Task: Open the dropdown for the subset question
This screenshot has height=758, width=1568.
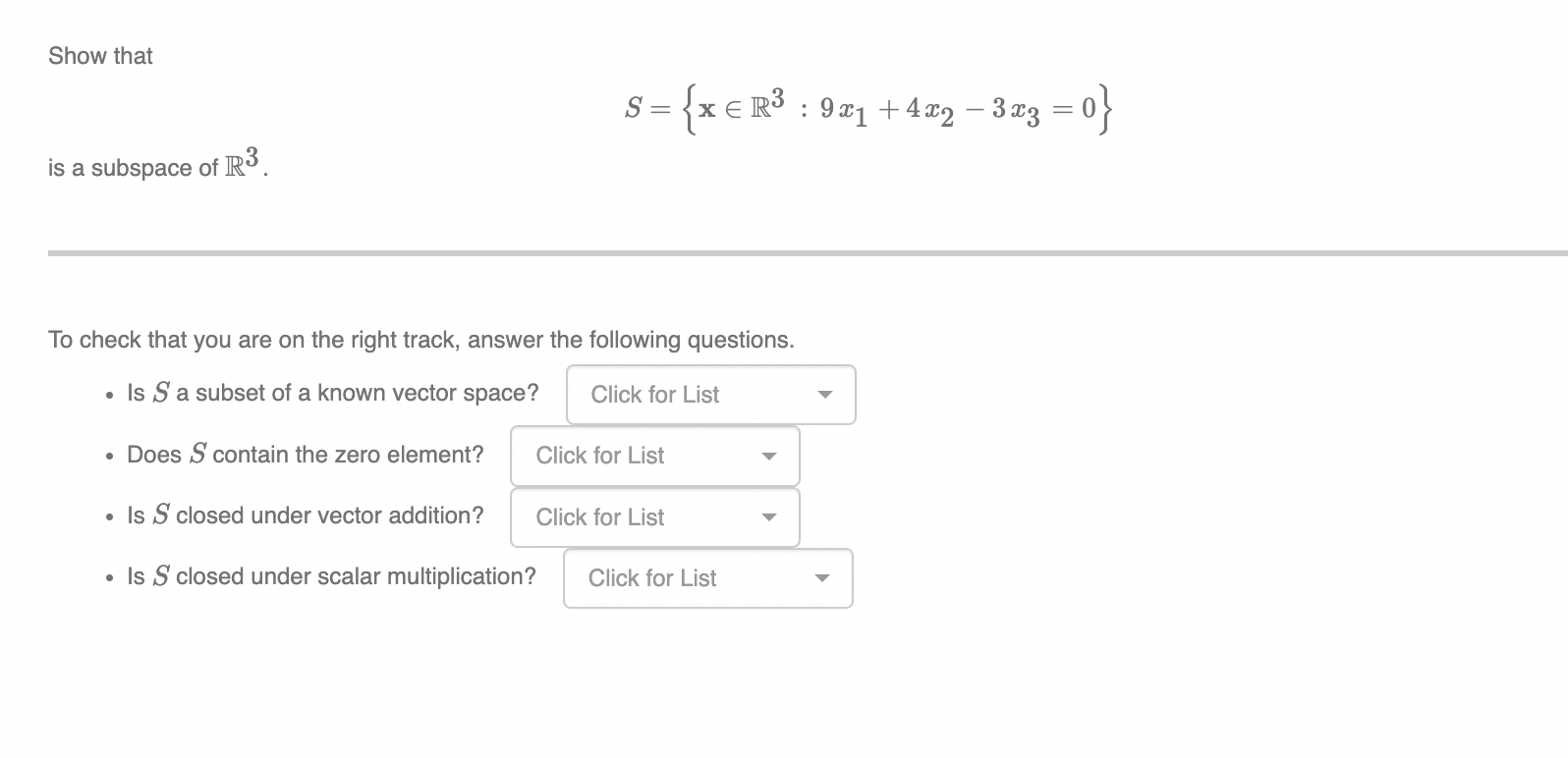Action: coord(709,395)
